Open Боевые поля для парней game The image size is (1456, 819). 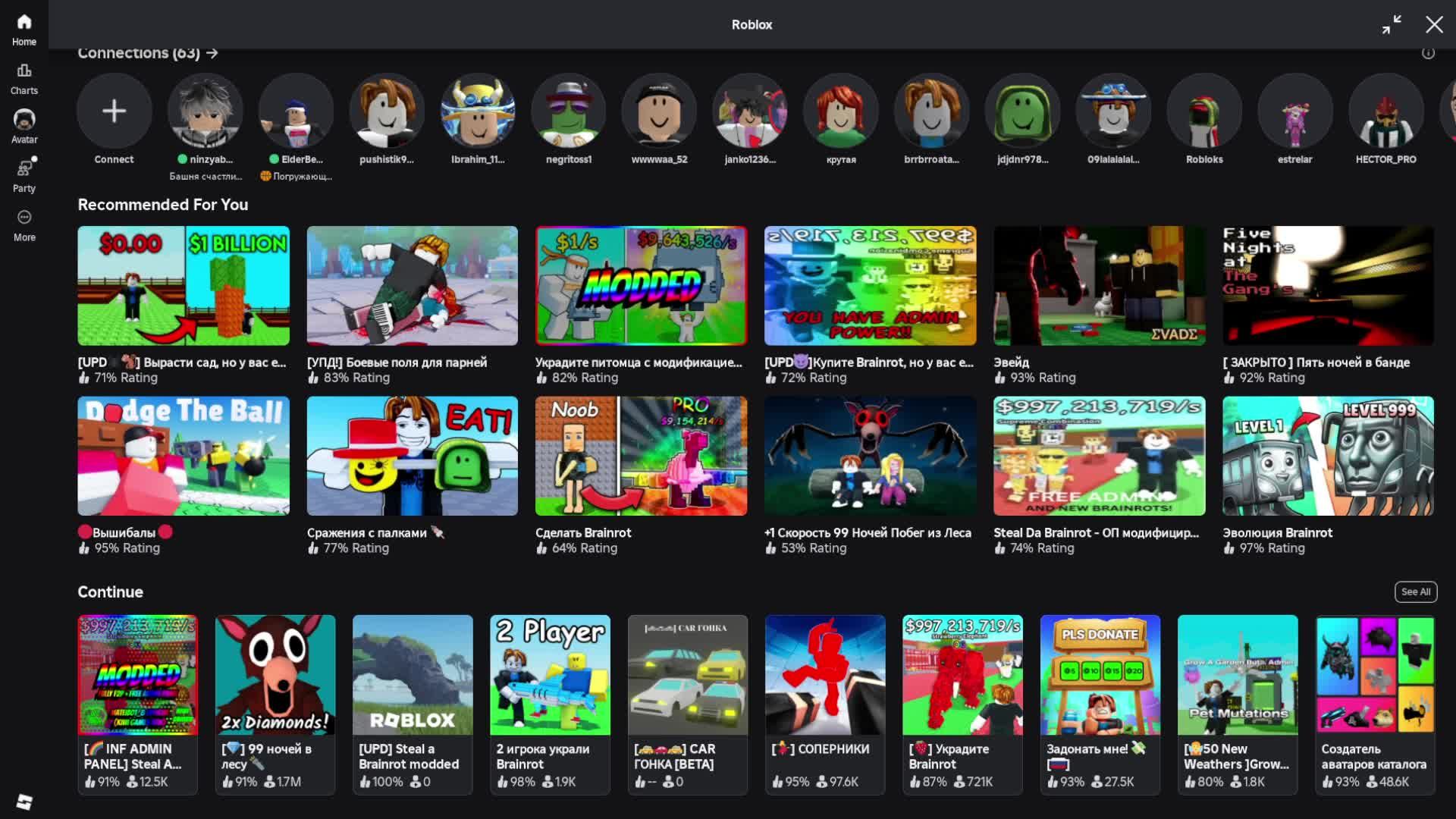point(413,286)
